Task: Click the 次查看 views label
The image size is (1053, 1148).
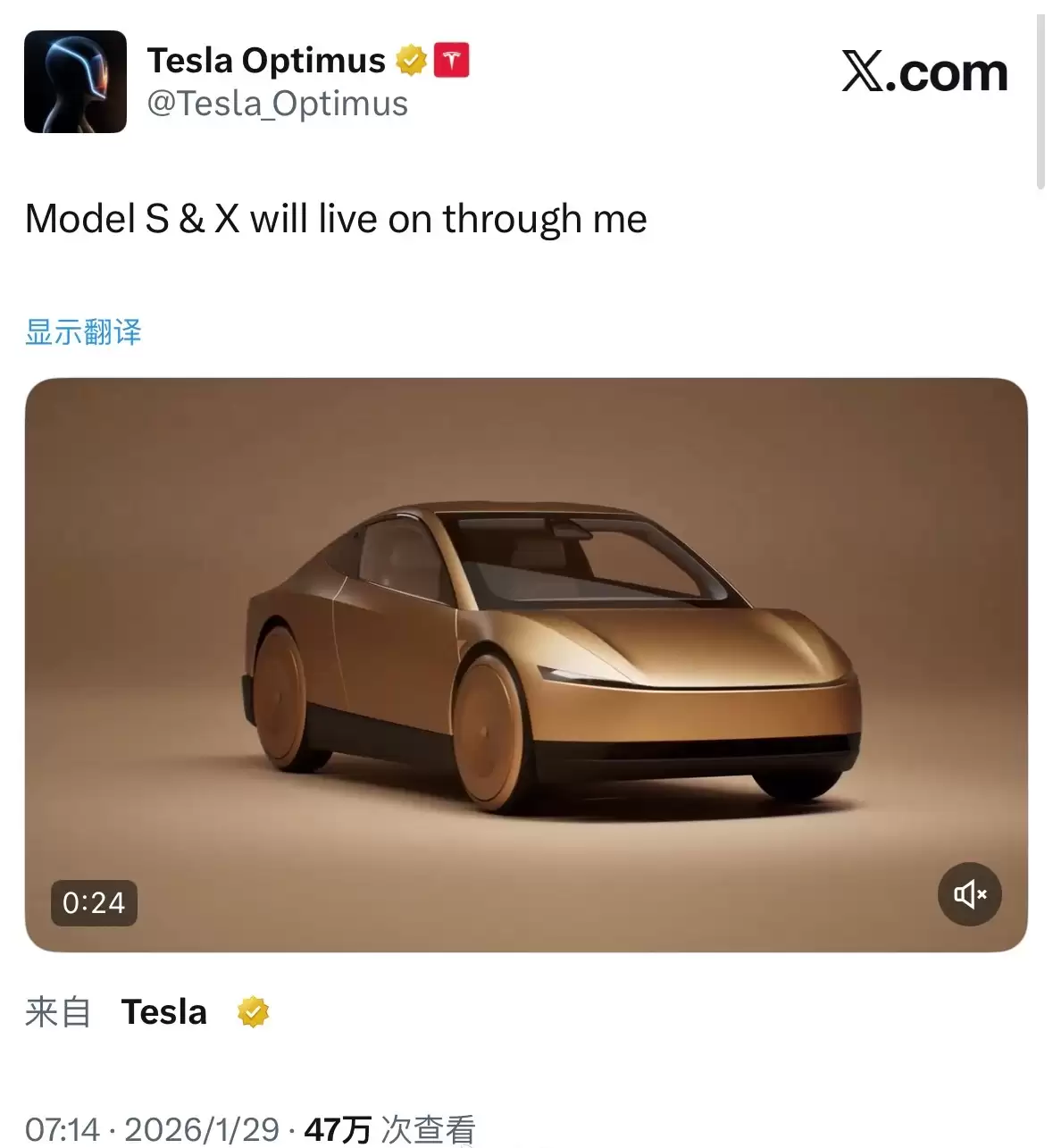Action: (428, 1129)
